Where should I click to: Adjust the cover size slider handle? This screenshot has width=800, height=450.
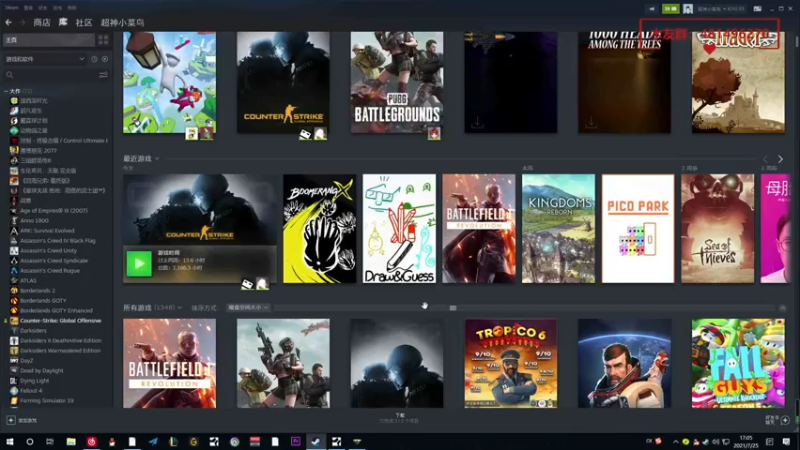[453, 308]
